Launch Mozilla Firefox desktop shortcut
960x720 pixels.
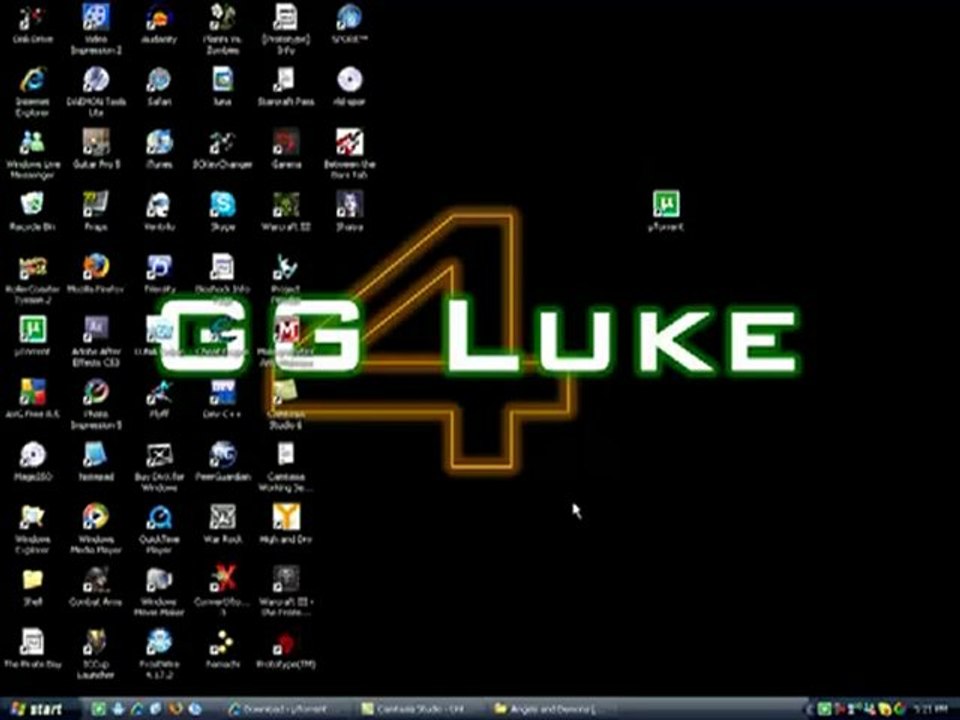96,274
